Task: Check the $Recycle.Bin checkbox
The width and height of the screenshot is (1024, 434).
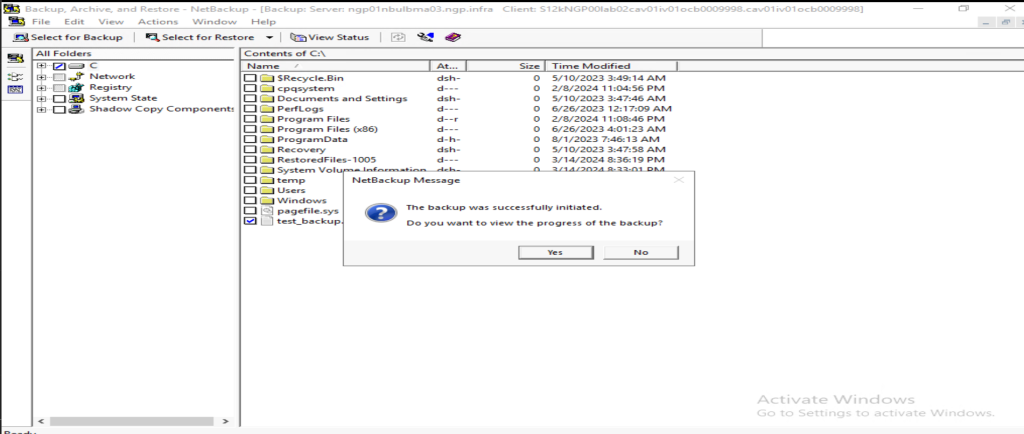Action: click(x=250, y=78)
